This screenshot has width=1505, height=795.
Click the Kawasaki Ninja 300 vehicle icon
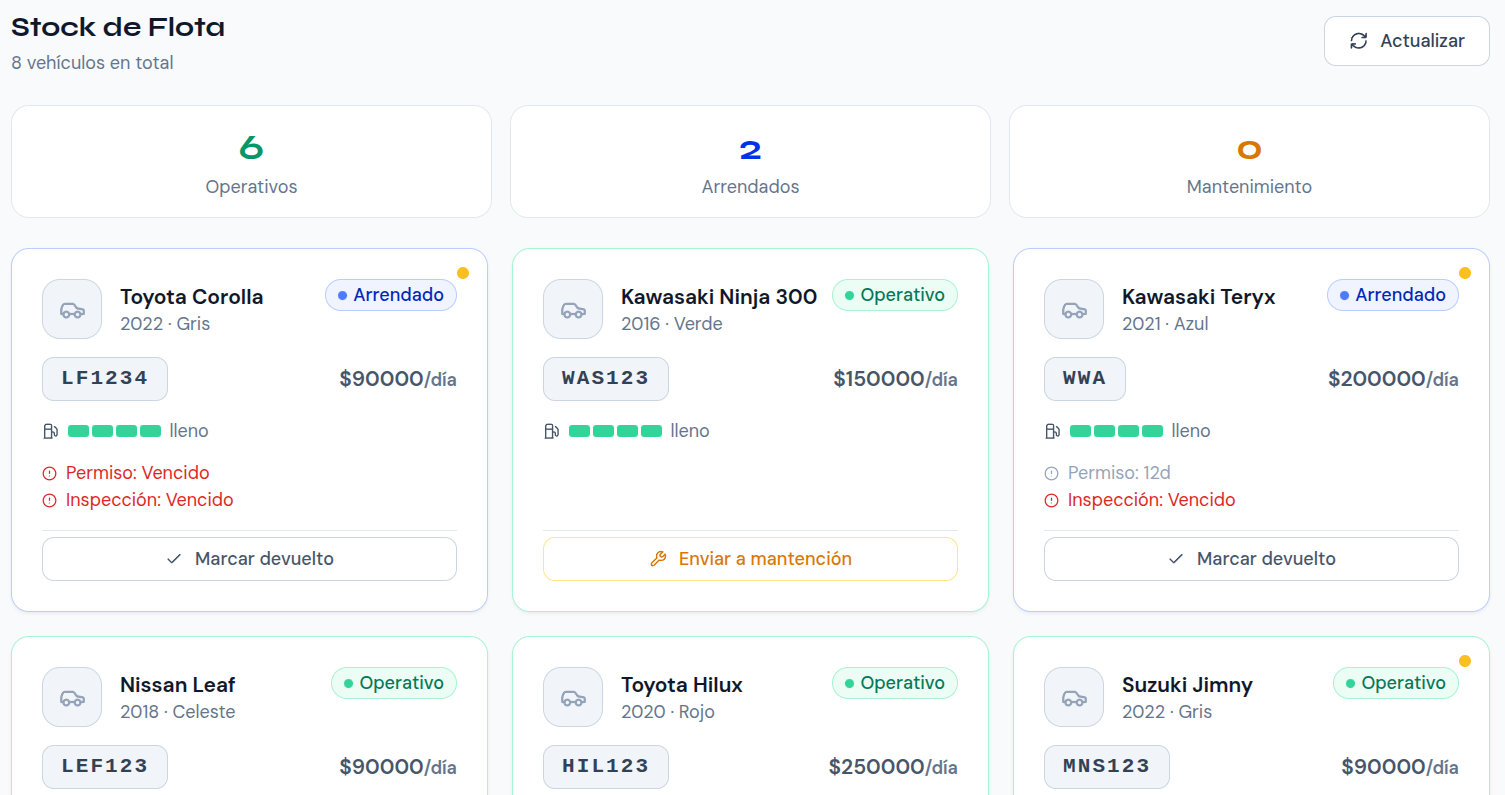point(573,309)
